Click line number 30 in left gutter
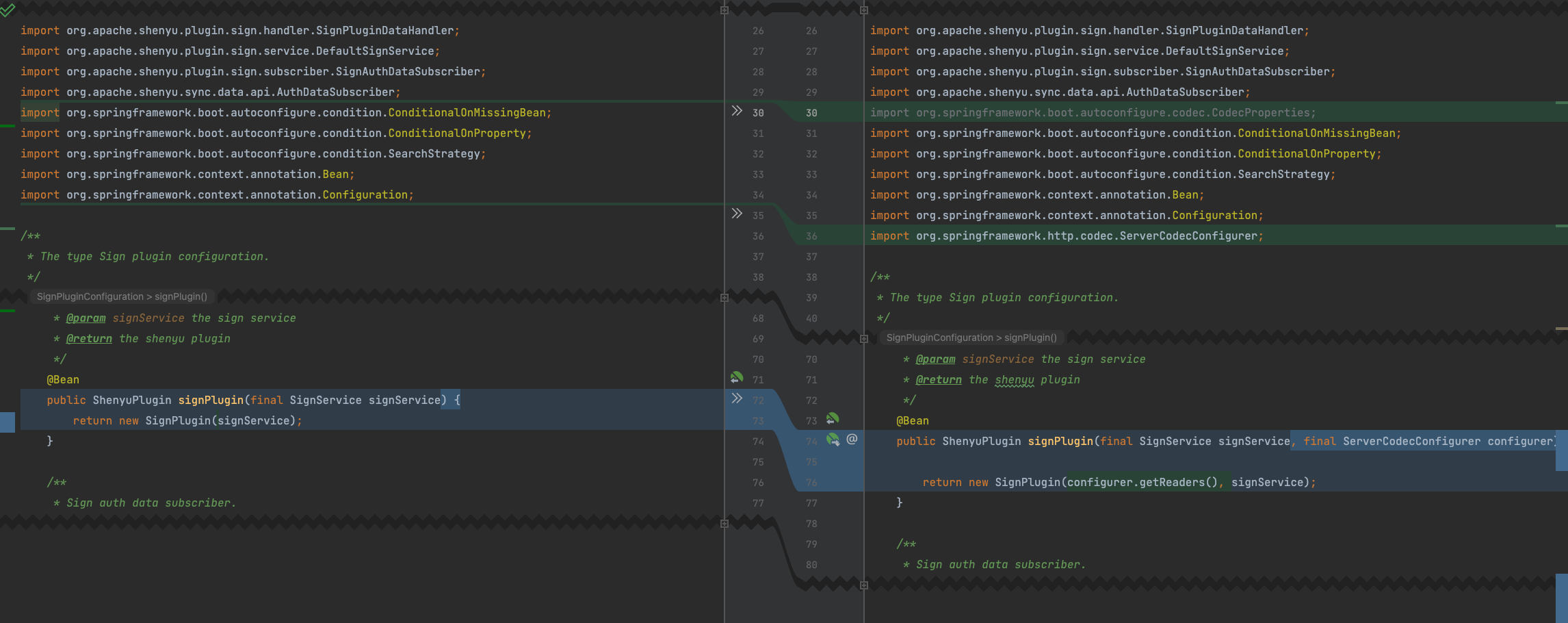This screenshot has width=1568, height=623. pos(757,112)
